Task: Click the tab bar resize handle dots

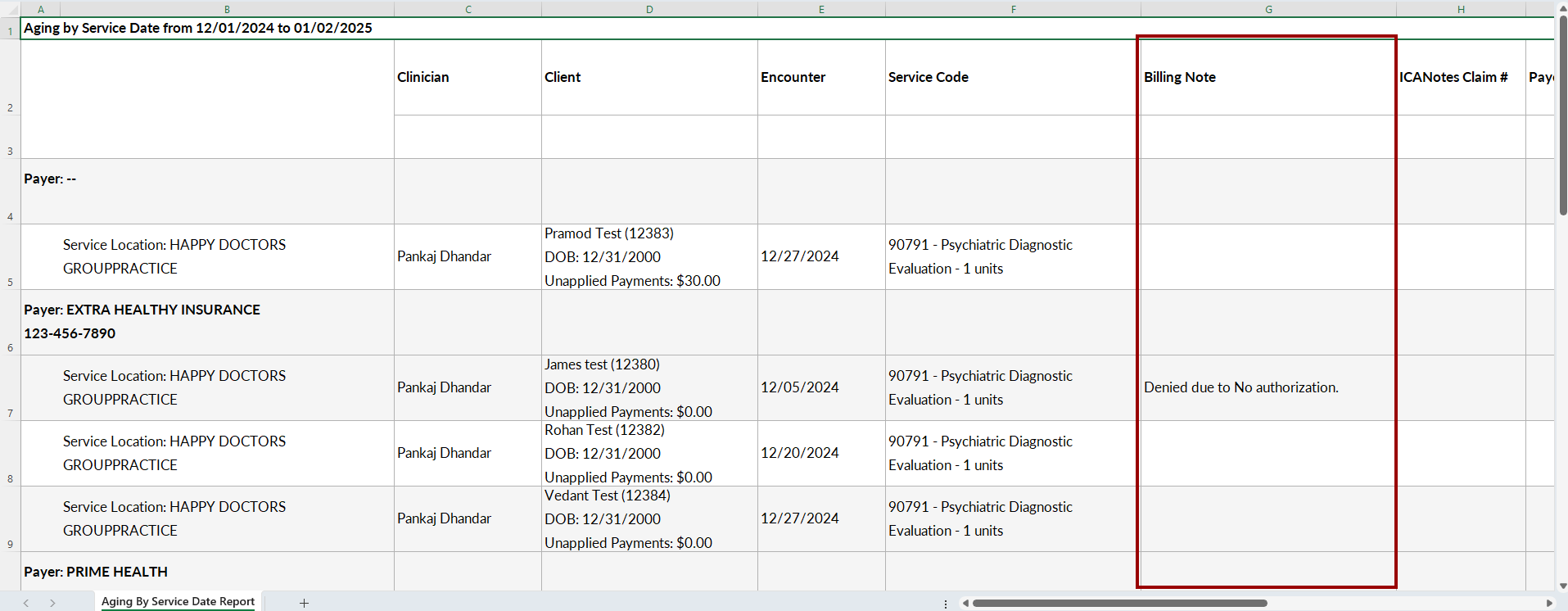Action: [946, 603]
